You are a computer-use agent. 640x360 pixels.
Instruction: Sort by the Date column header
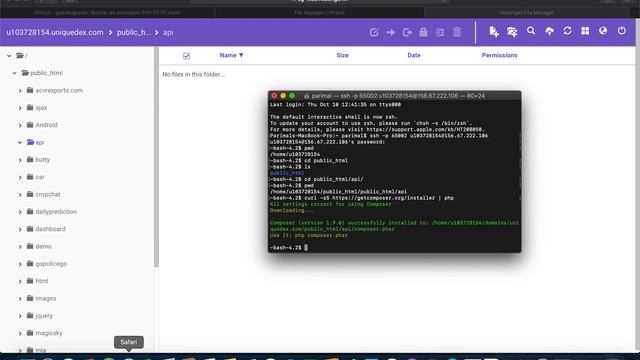pos(414,55)
